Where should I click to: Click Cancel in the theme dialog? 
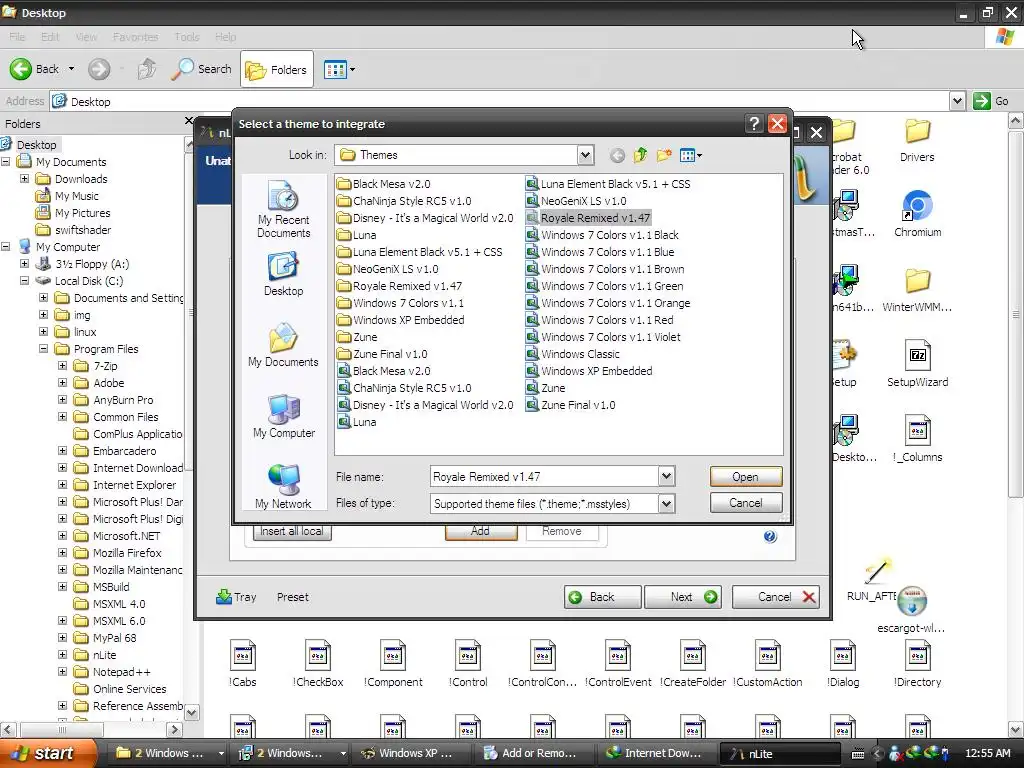point(745,503)
